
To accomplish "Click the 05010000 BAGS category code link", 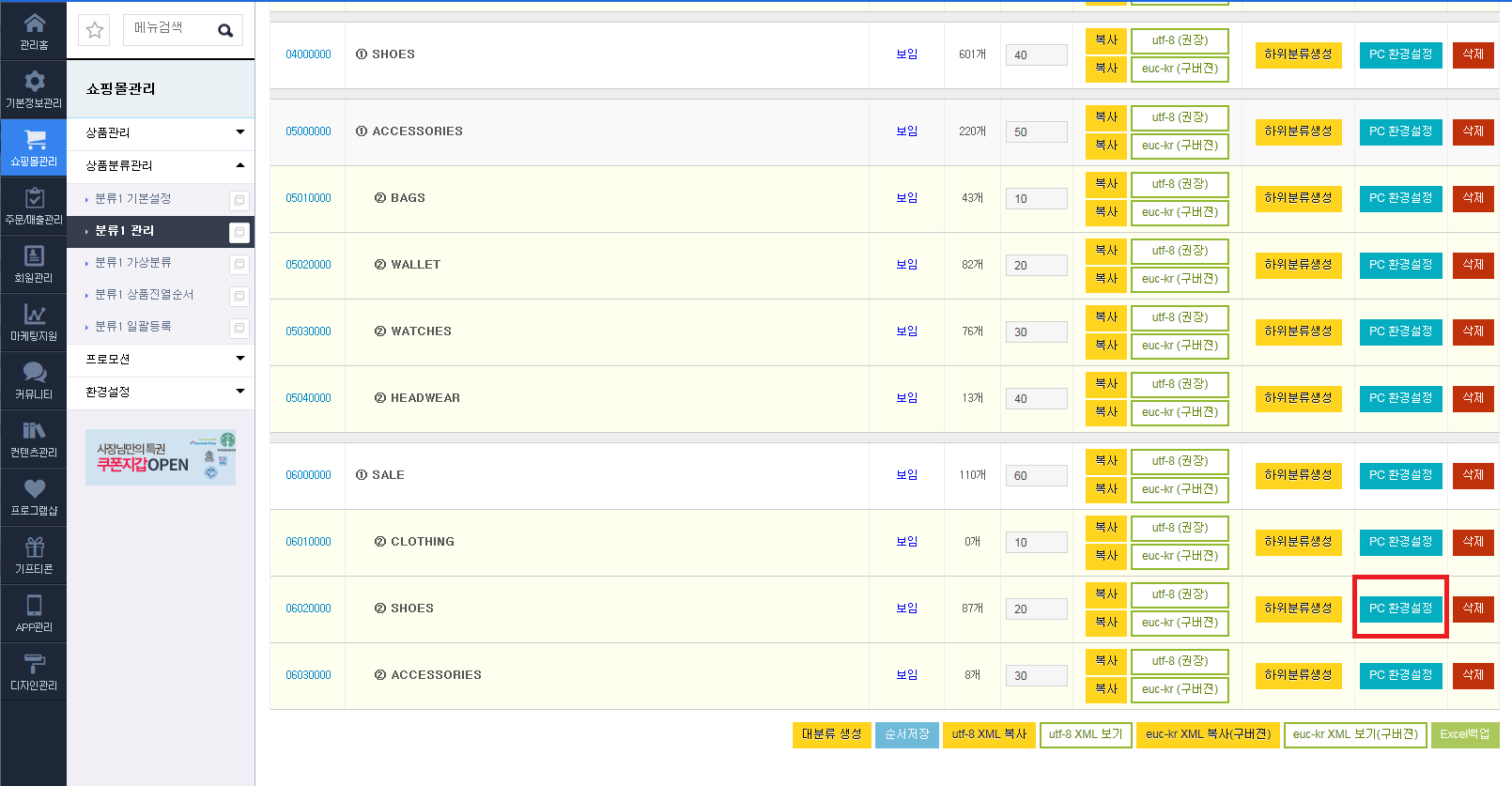I will [x=308, y=198].
